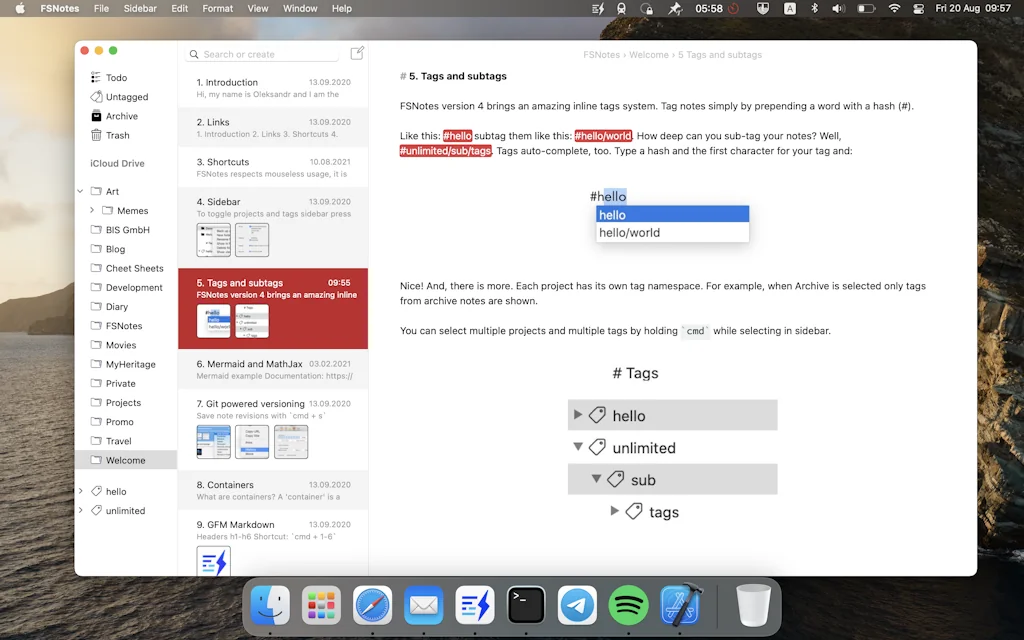This screenshot has width=1024, height=640.
Task: Collapse the unlimited tag in the note preview
Action: (x=578, y=447)
